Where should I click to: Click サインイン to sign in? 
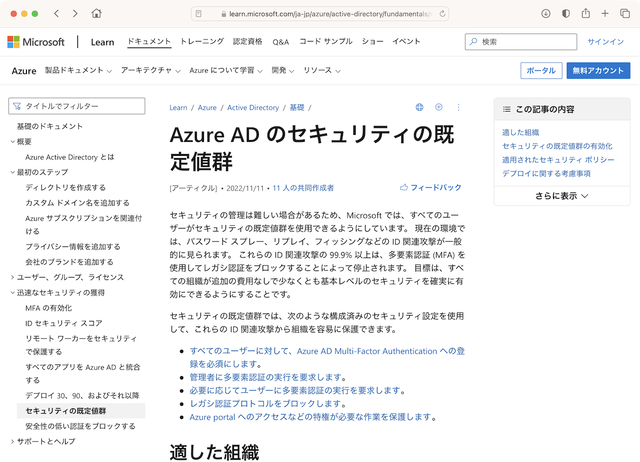606,42
